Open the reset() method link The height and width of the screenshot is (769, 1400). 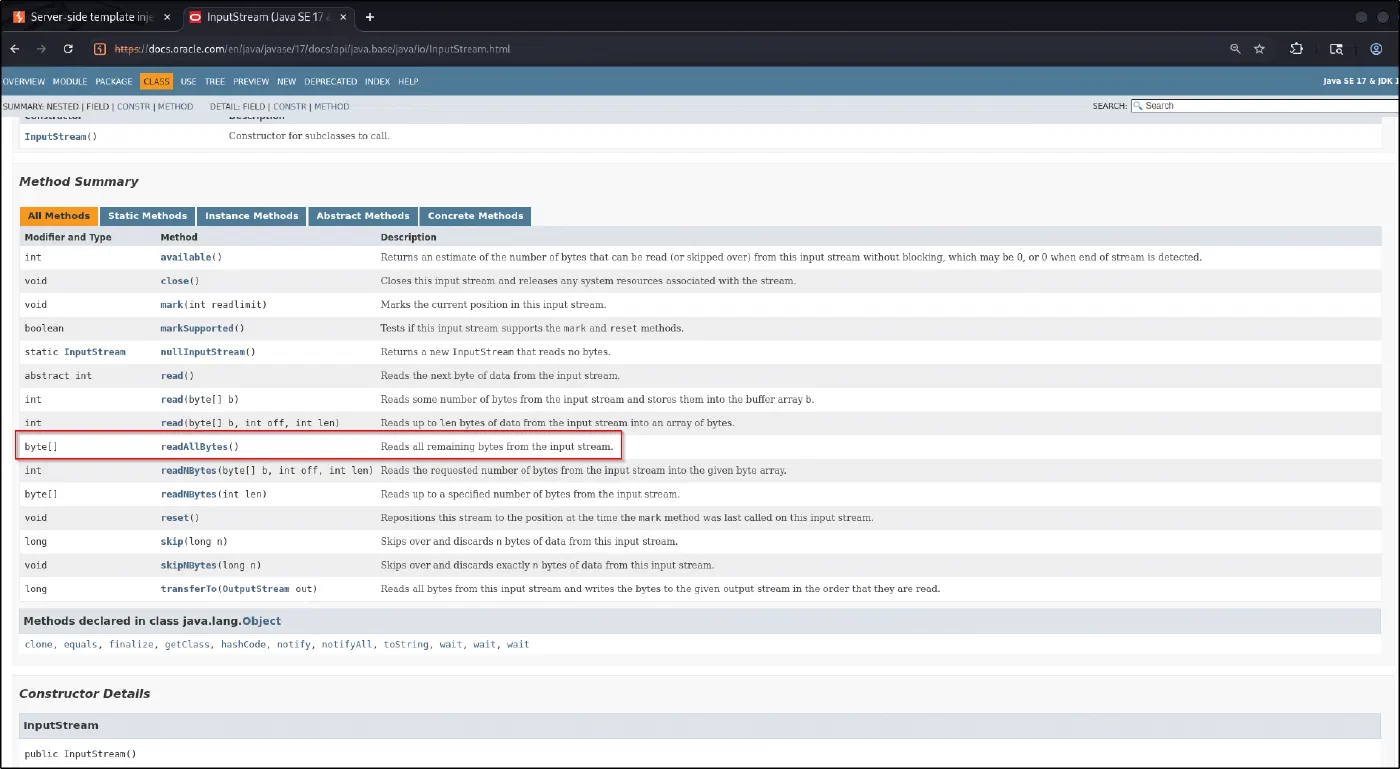click(x=173, y=518)
